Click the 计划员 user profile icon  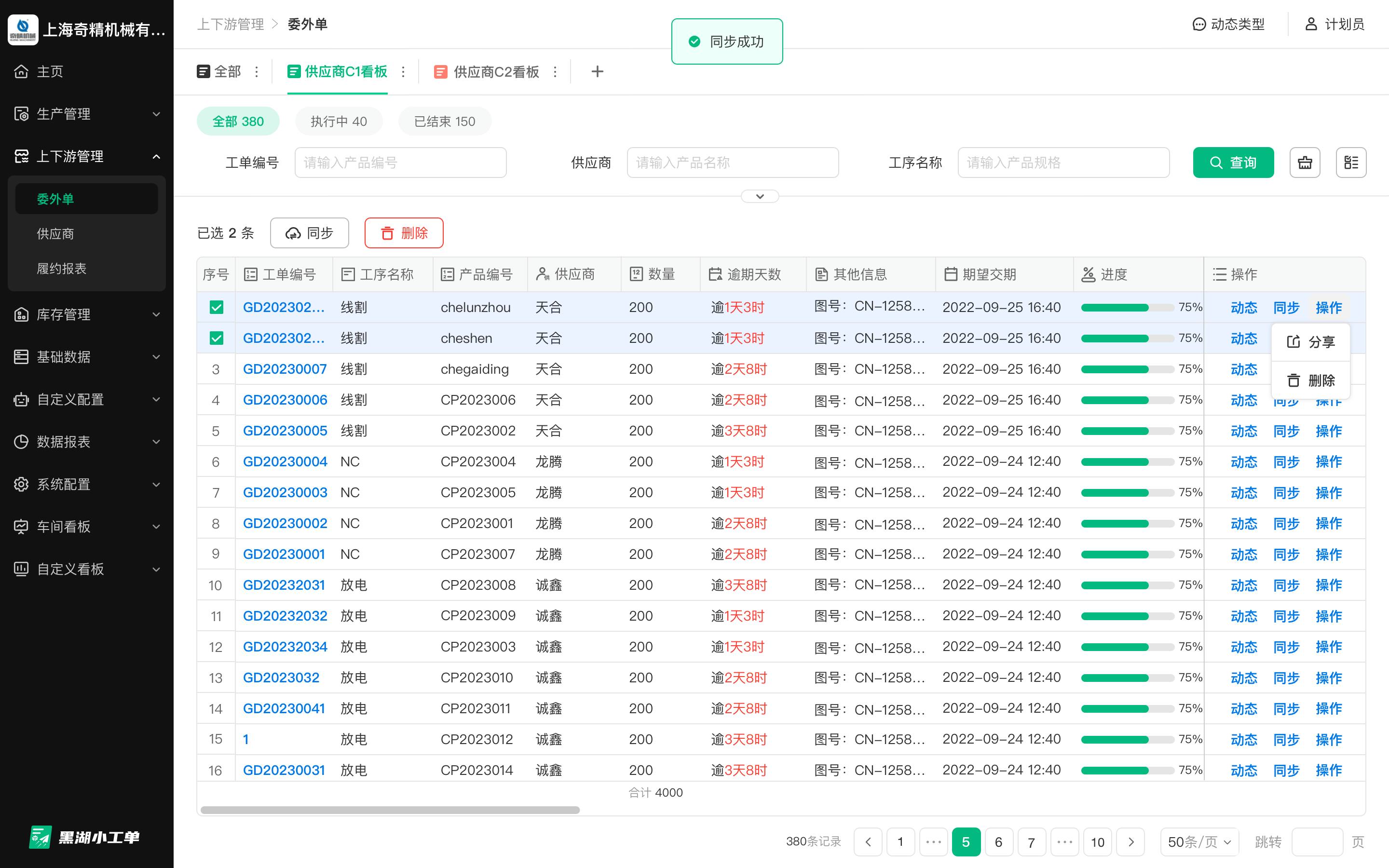click(1311, 24)
